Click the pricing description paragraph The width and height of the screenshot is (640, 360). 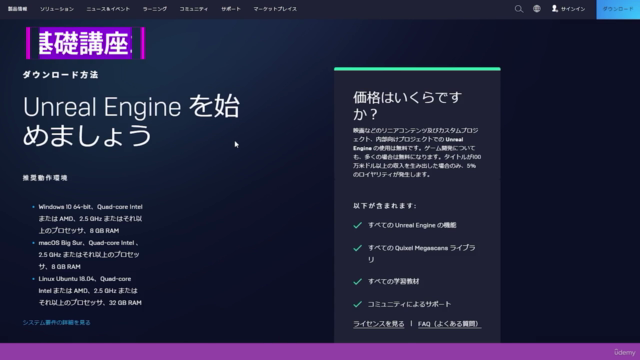pyautogui.click(x=417, y=152)
